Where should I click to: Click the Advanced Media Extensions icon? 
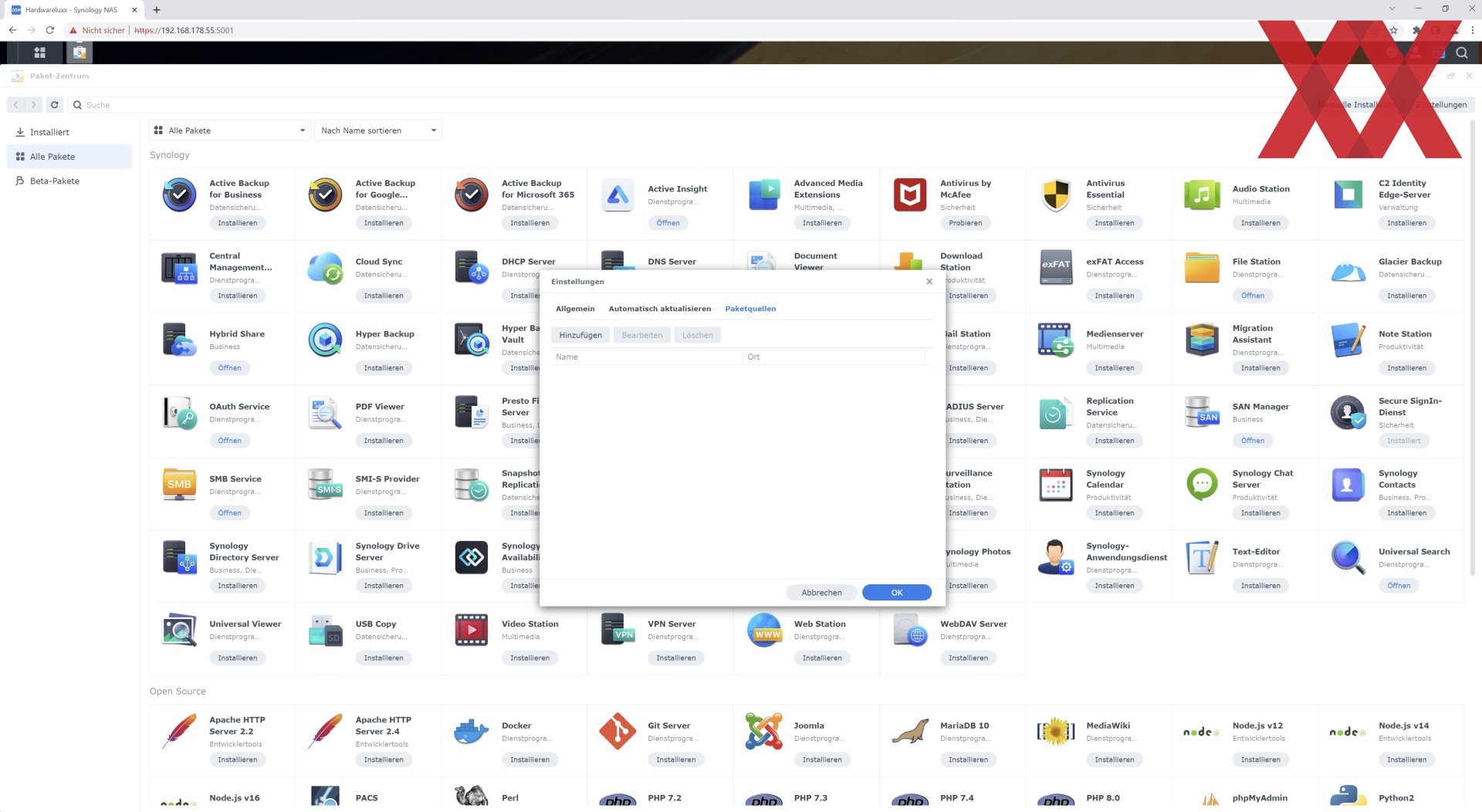pyautogui.click(x=763, y=195)
